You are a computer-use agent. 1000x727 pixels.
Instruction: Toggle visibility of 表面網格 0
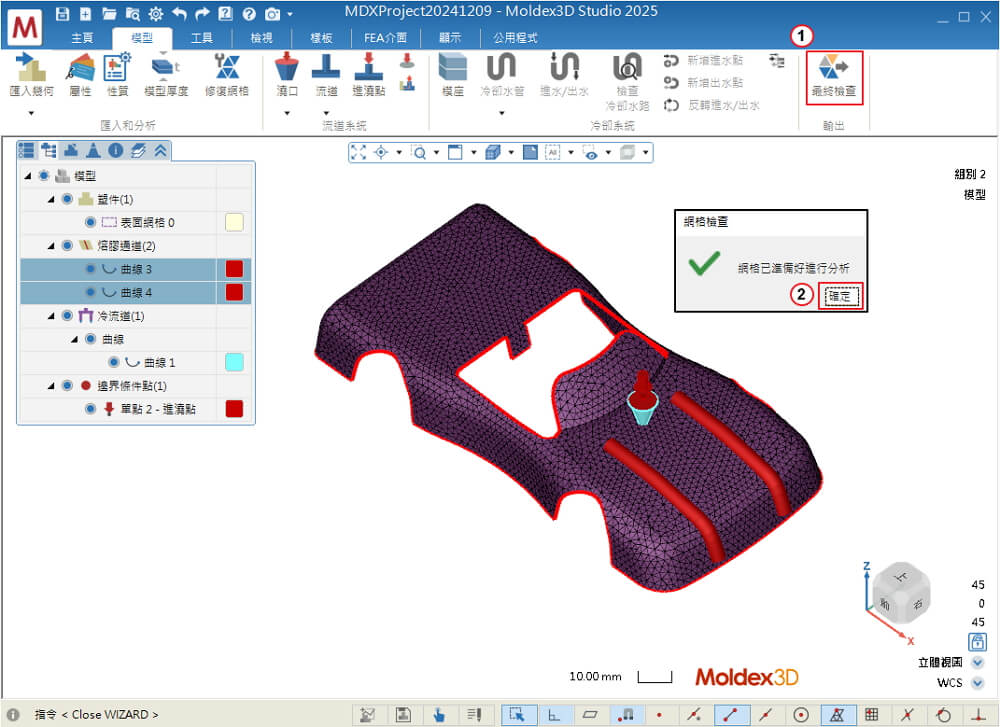coord(91,222)
